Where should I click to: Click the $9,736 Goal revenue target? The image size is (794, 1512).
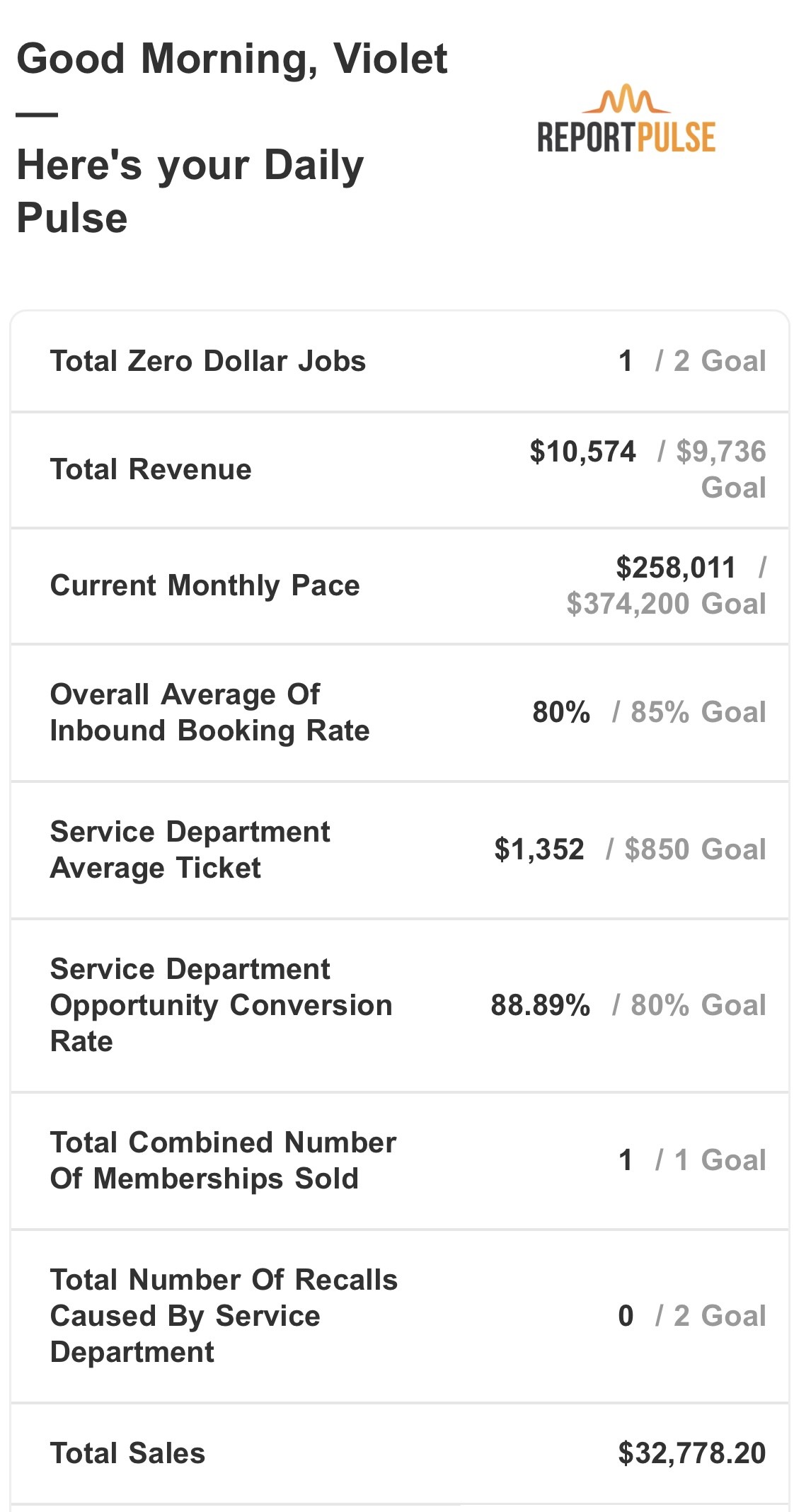coord(721,469)
